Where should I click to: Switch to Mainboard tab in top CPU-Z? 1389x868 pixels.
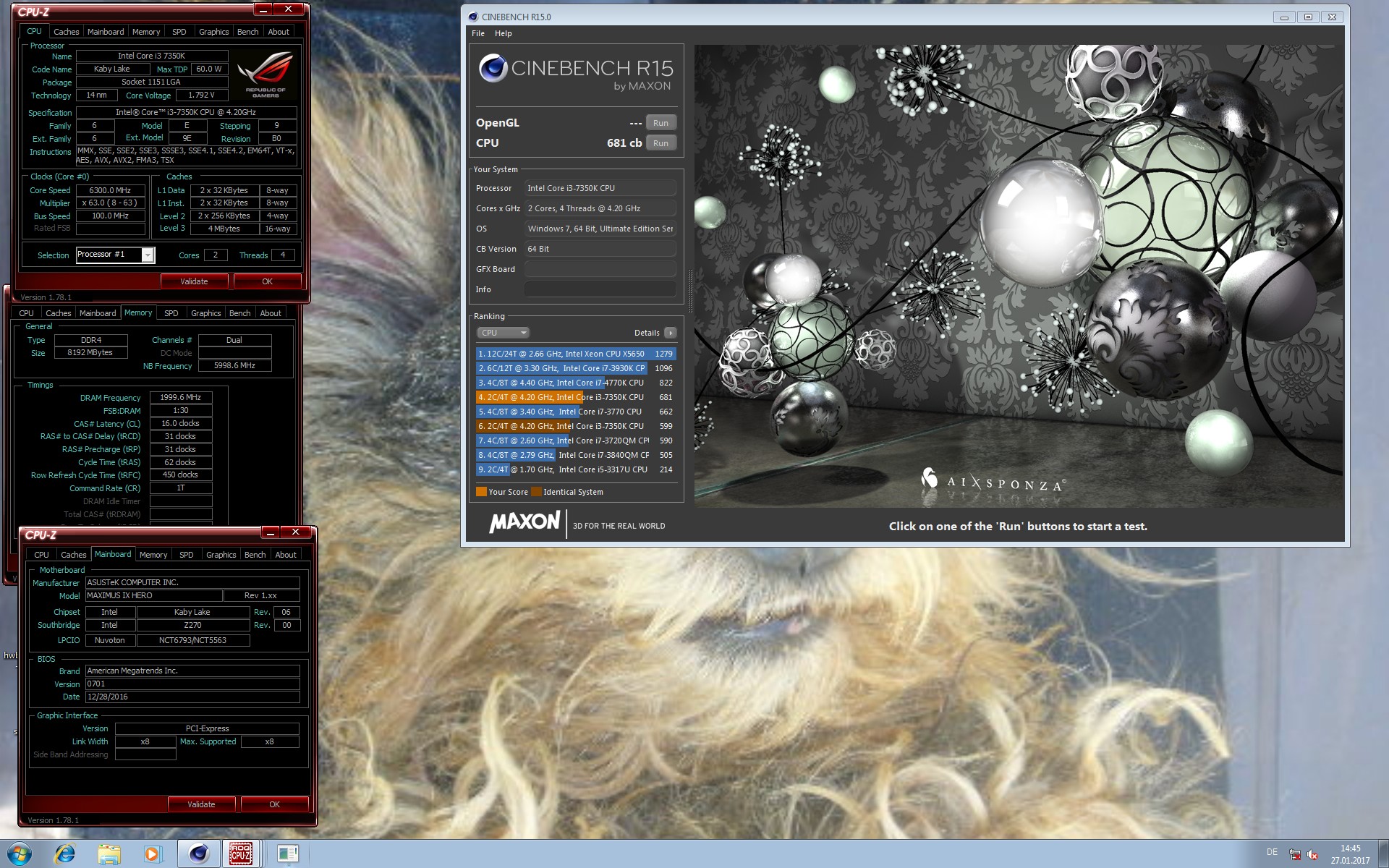[106, 32]
